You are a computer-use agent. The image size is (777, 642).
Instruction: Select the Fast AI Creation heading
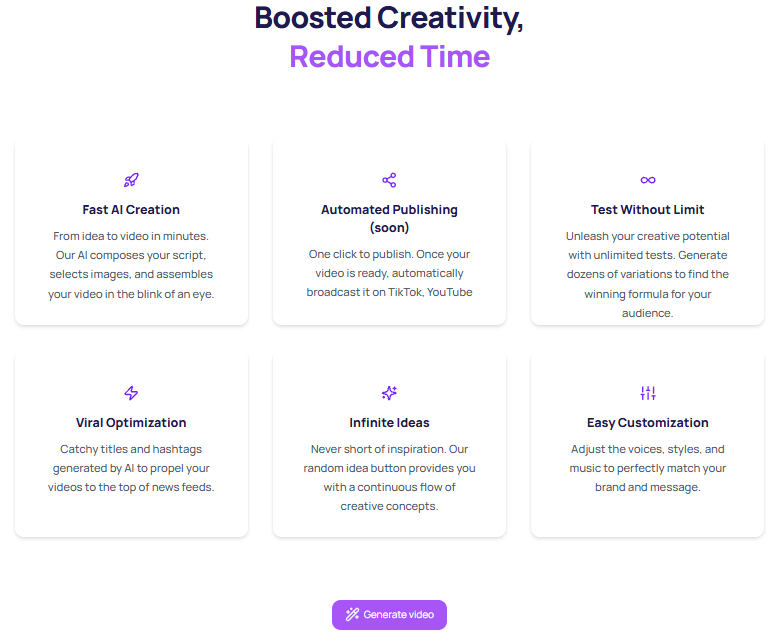tap(131, 210)
